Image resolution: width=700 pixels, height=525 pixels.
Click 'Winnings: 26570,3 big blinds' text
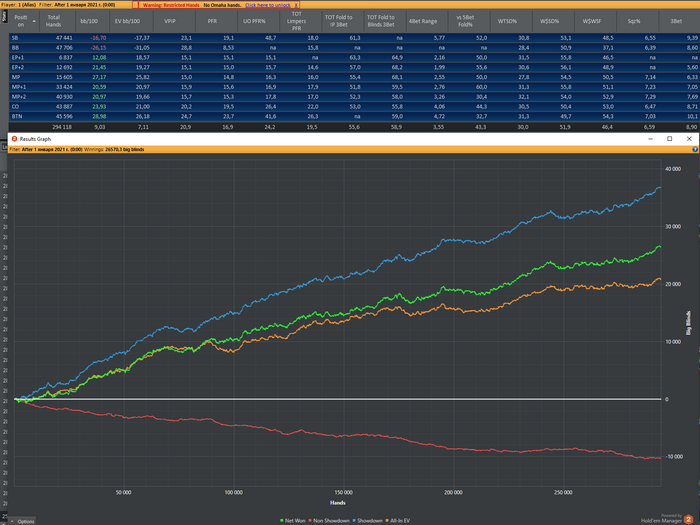coord(114,150)
